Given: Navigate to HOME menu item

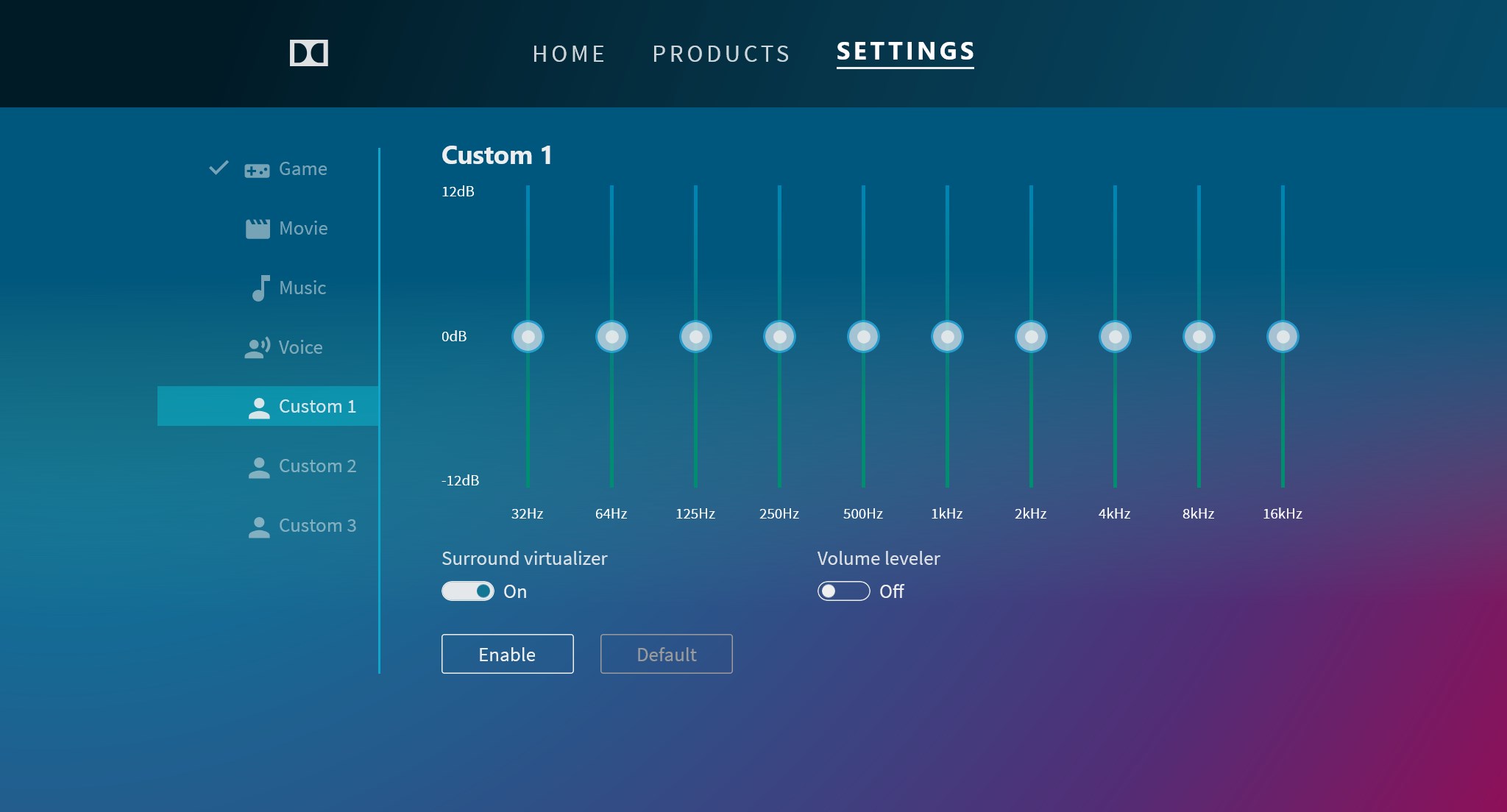Looking at the screenshot, I should coord(567,52).
